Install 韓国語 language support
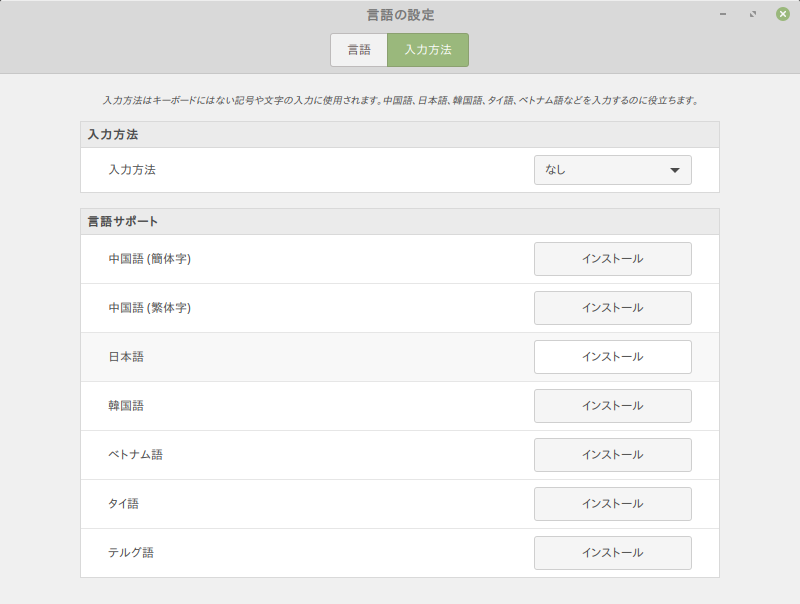This screenshot has height=604, width=800. (x=612, y=406)
